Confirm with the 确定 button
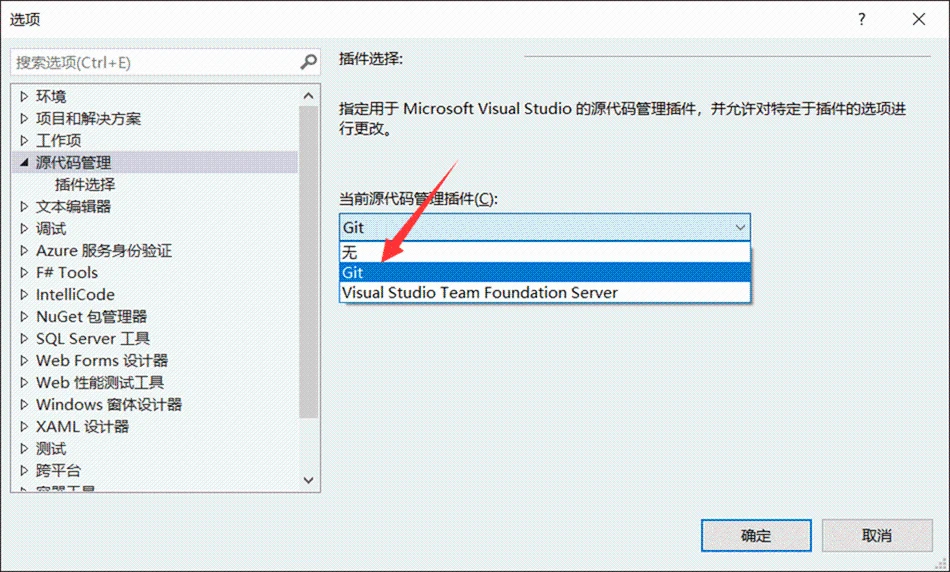 click(756, 535)
